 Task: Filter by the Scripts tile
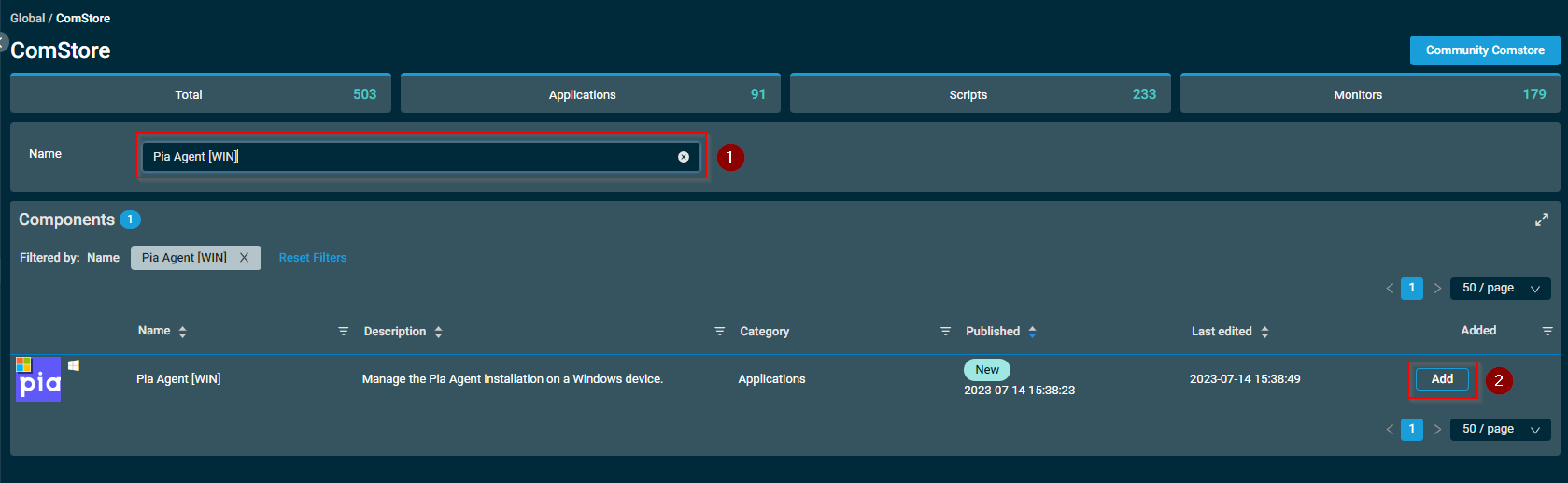[x=981, y=93]
